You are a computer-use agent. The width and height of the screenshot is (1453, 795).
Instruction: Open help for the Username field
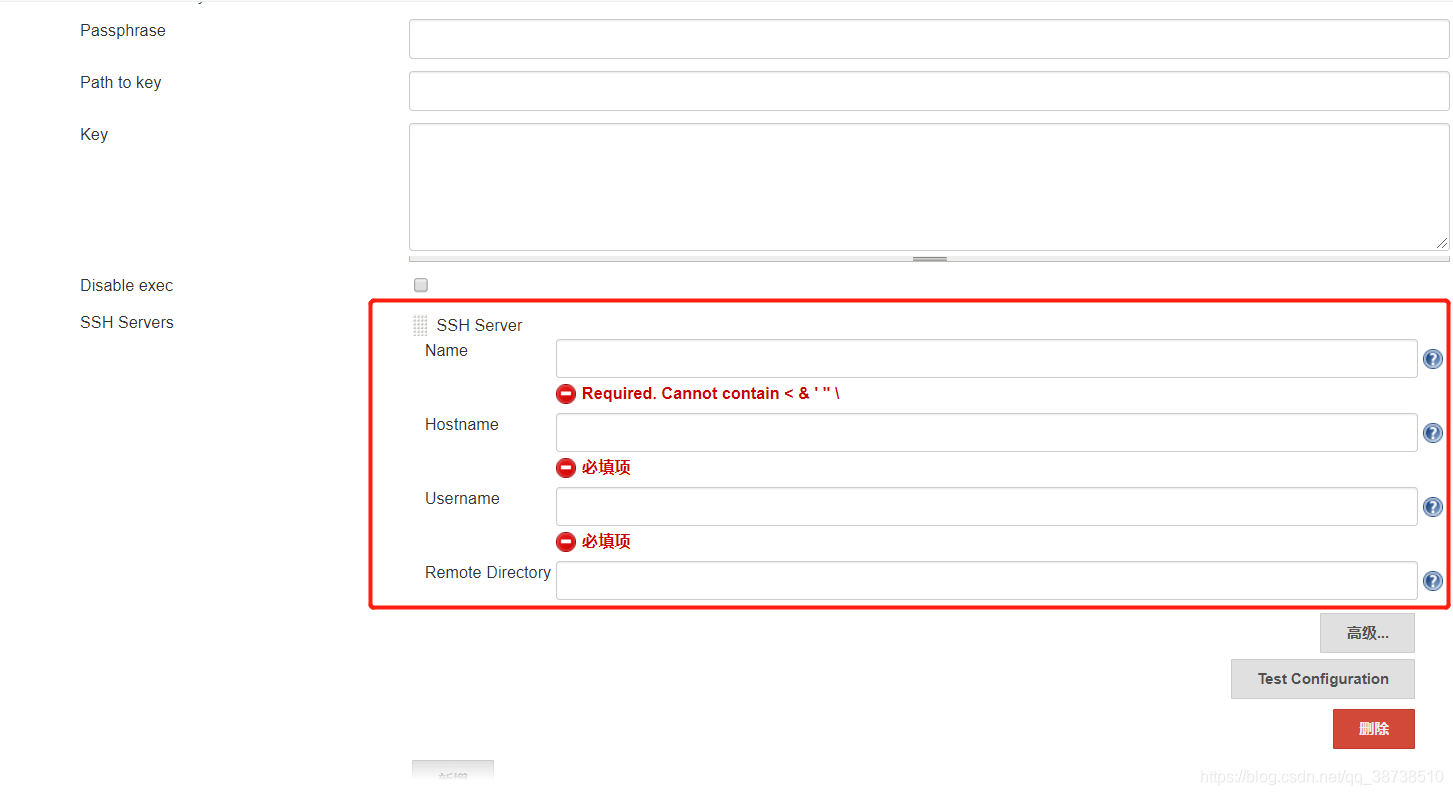[1432, 506]
